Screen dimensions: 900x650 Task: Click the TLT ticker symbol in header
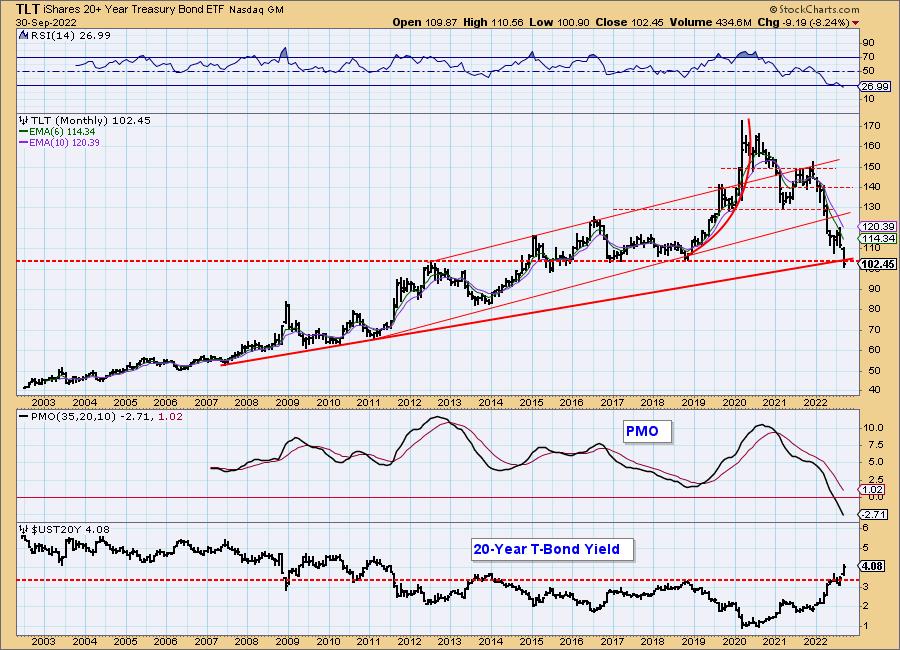point(28,9)
